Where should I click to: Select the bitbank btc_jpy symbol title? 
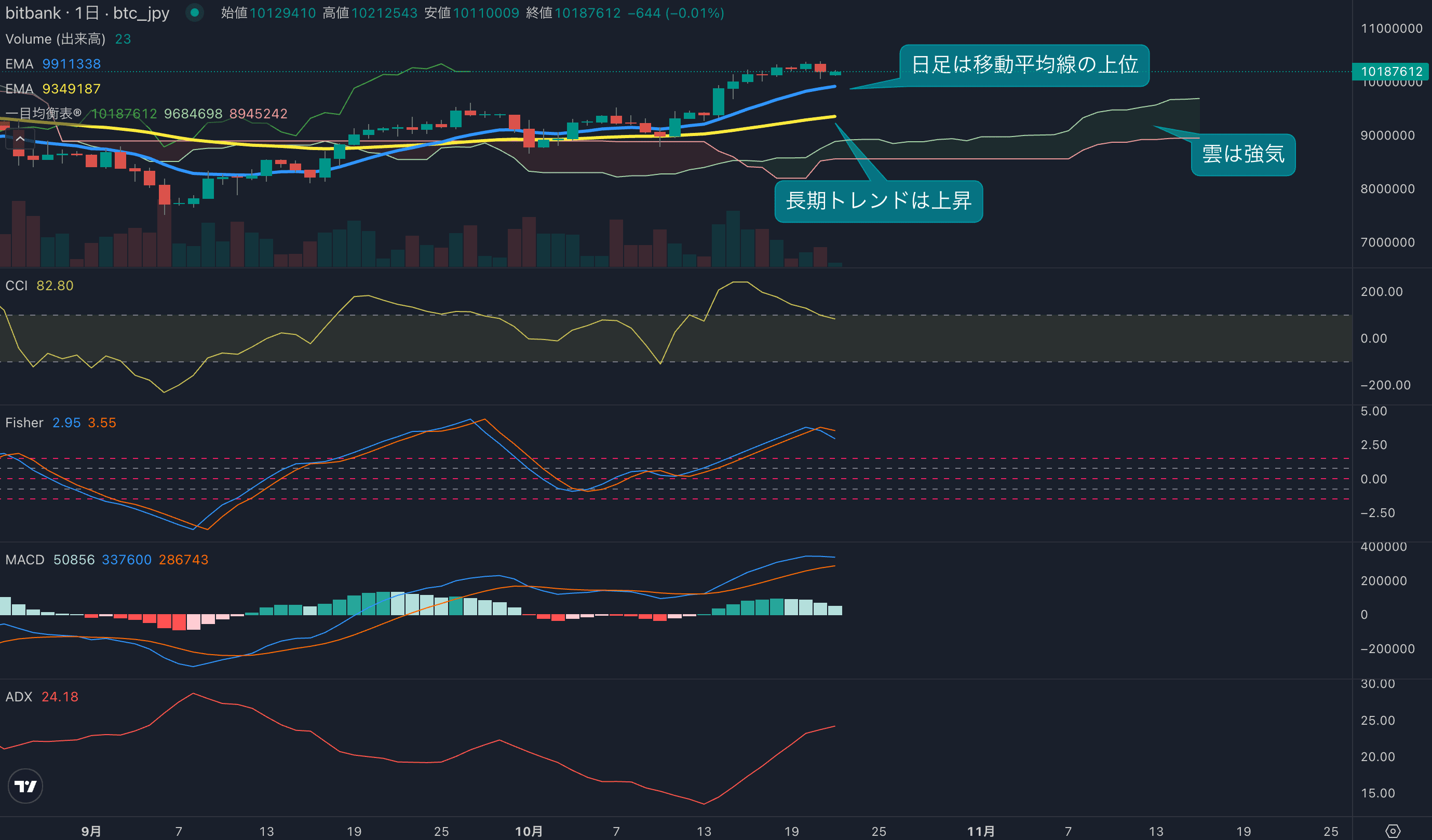(x=87, y=12)
